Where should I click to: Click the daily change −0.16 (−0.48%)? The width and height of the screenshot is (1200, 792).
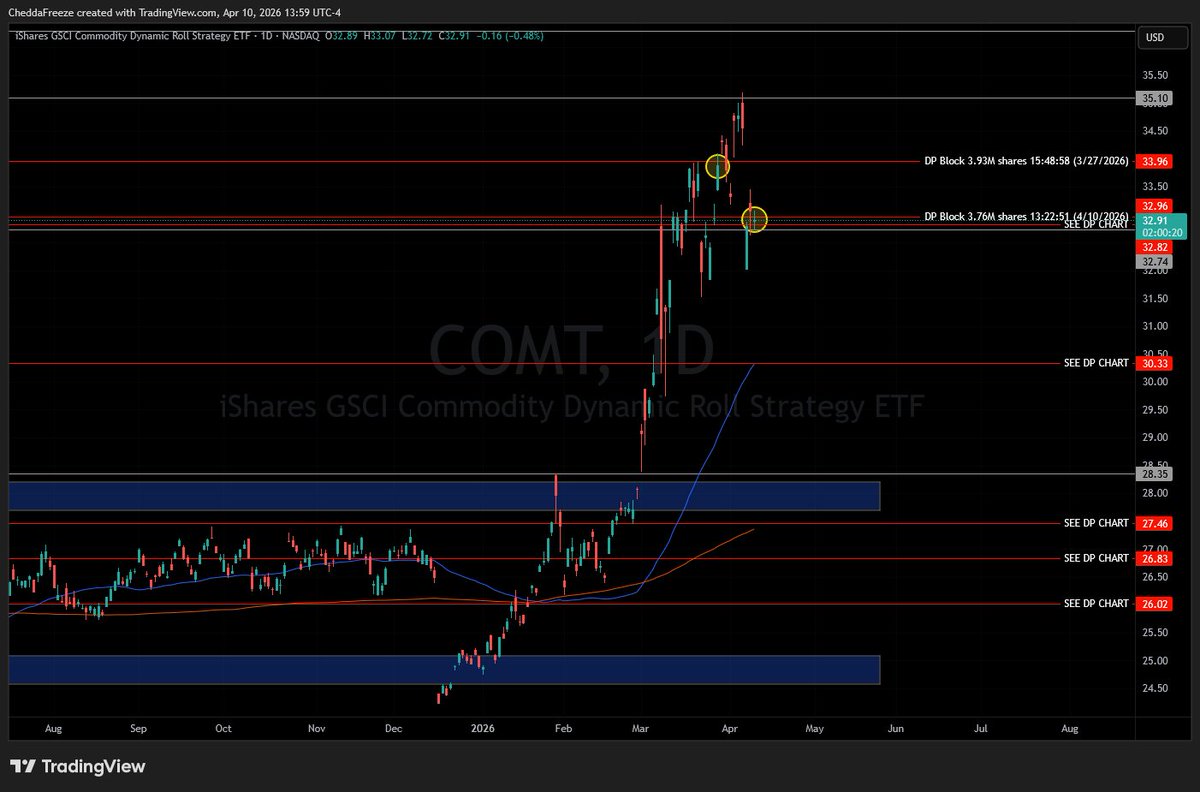coord(511,36)
